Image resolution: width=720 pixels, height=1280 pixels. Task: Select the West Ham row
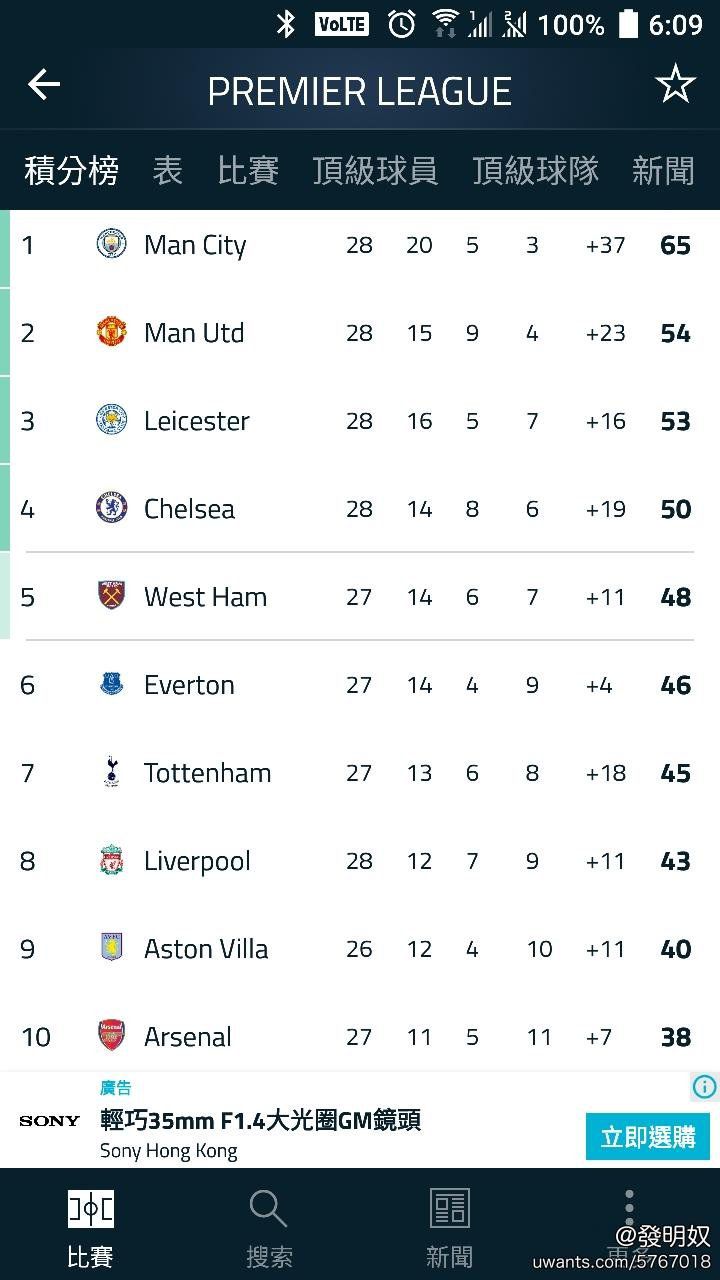pos(360,597)
